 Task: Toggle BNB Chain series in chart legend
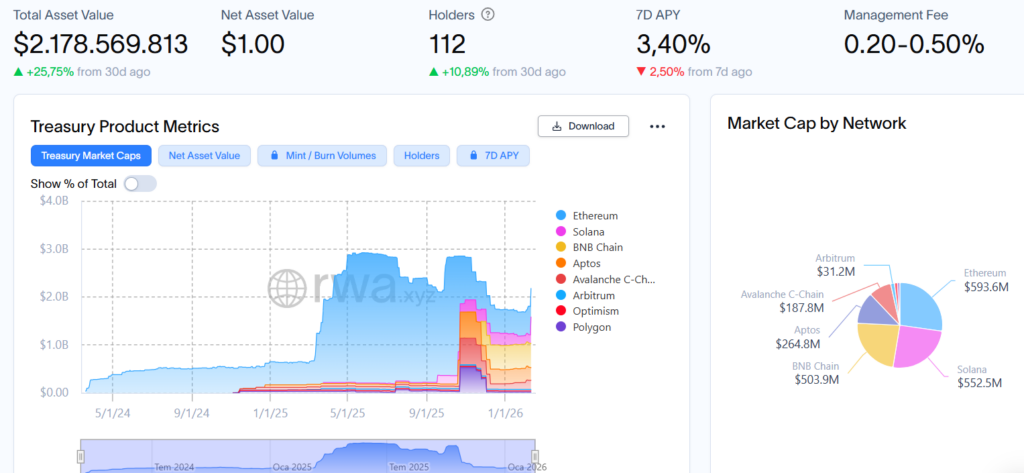click(x=588, y=248)
